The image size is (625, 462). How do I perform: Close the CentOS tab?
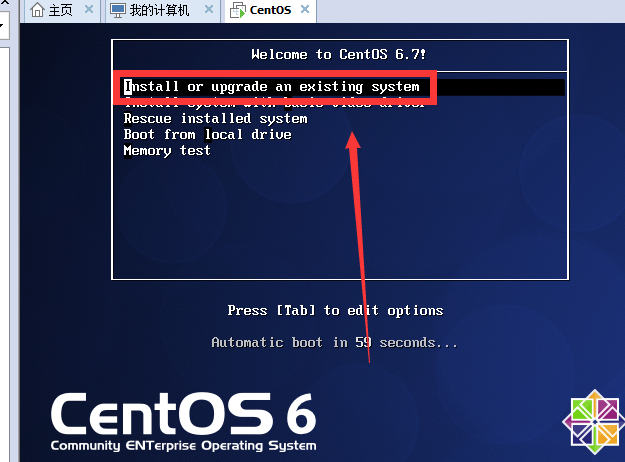tap(305, 9)
